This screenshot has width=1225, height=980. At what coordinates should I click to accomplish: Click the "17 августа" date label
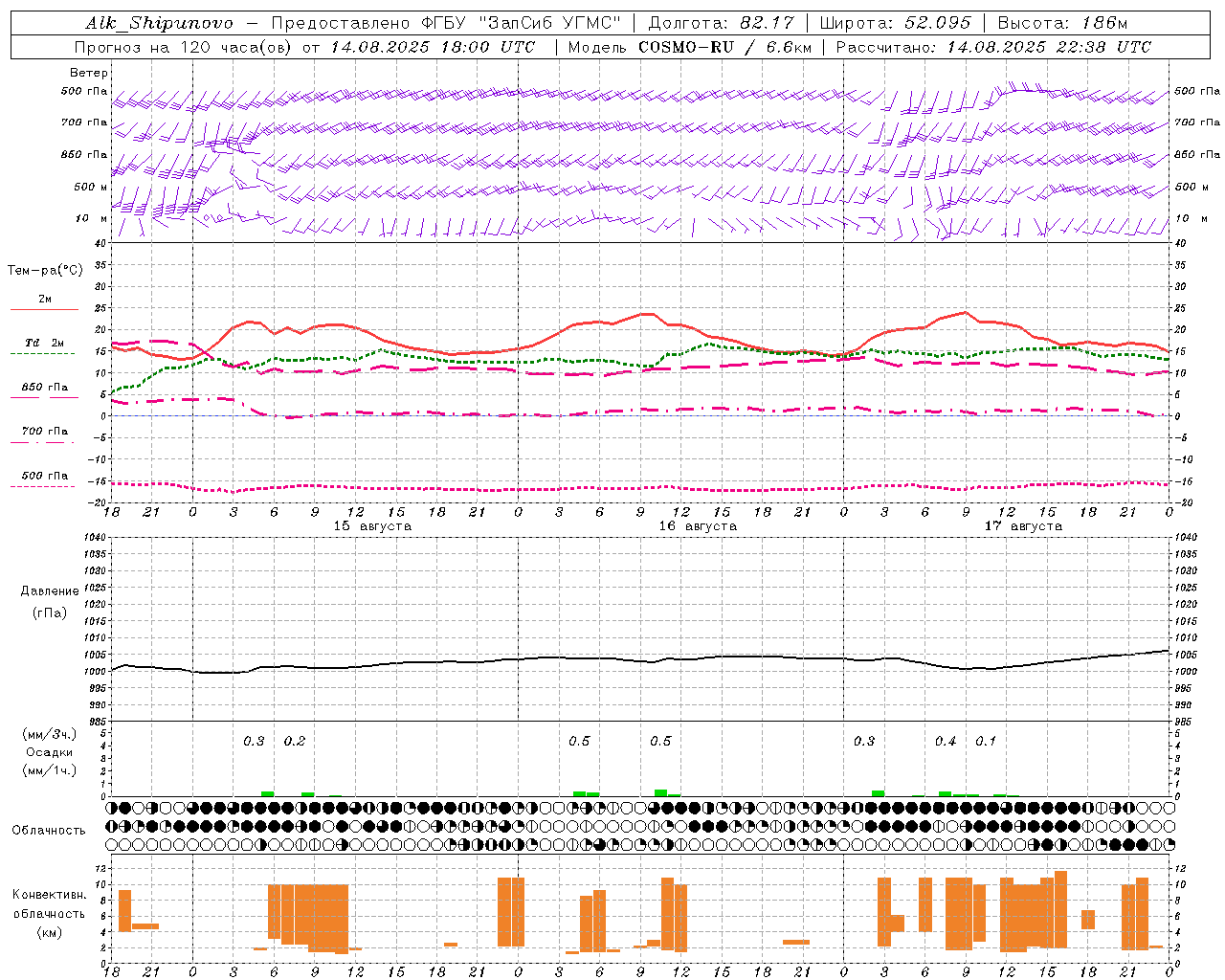[x=1023, y=526]
